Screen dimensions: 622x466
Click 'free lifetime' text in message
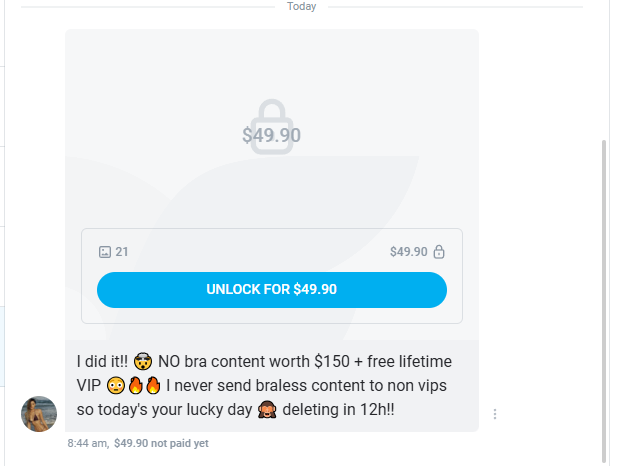pyautogui.click(x=408, y=361)
